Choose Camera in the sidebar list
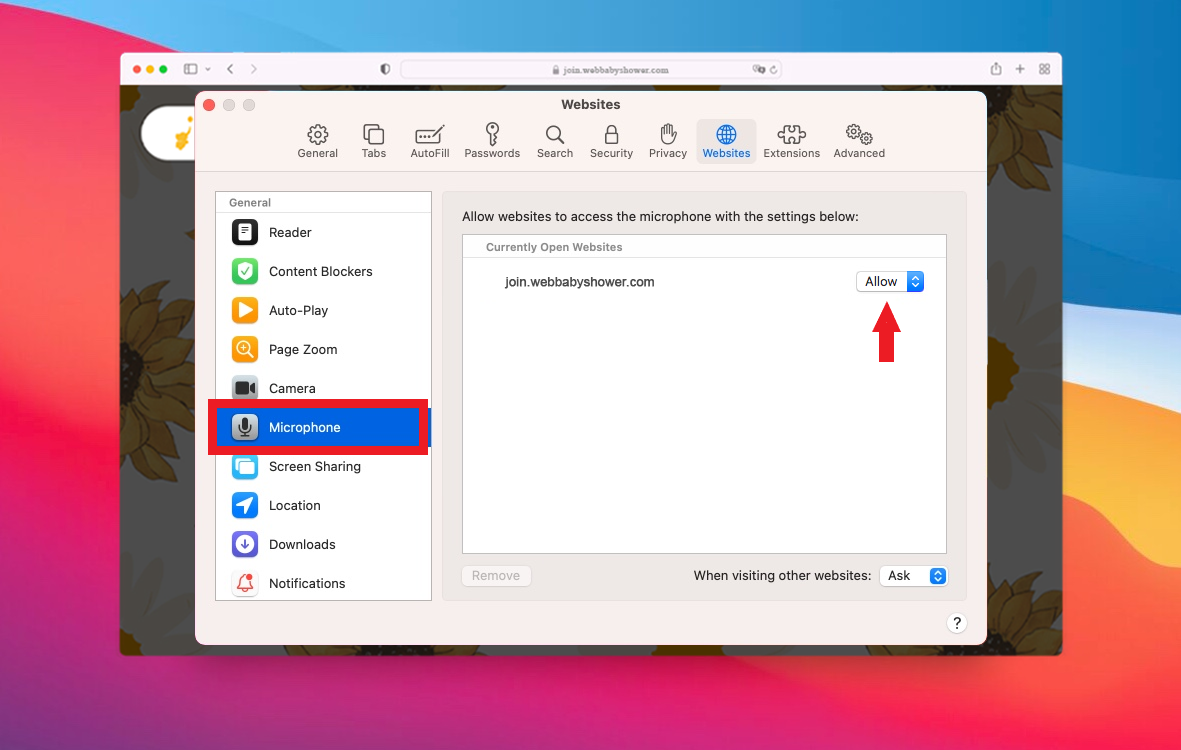The height and width of the screenshot is (750, 1181). pos(323,389)
